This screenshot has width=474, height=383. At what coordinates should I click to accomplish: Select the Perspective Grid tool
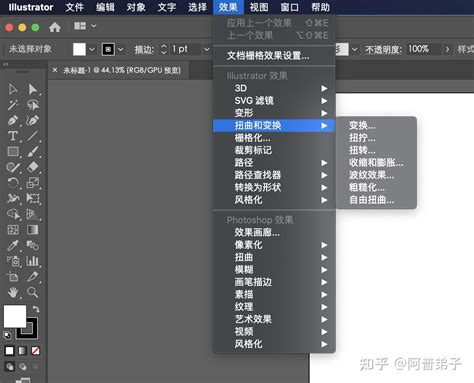point(33,214)
